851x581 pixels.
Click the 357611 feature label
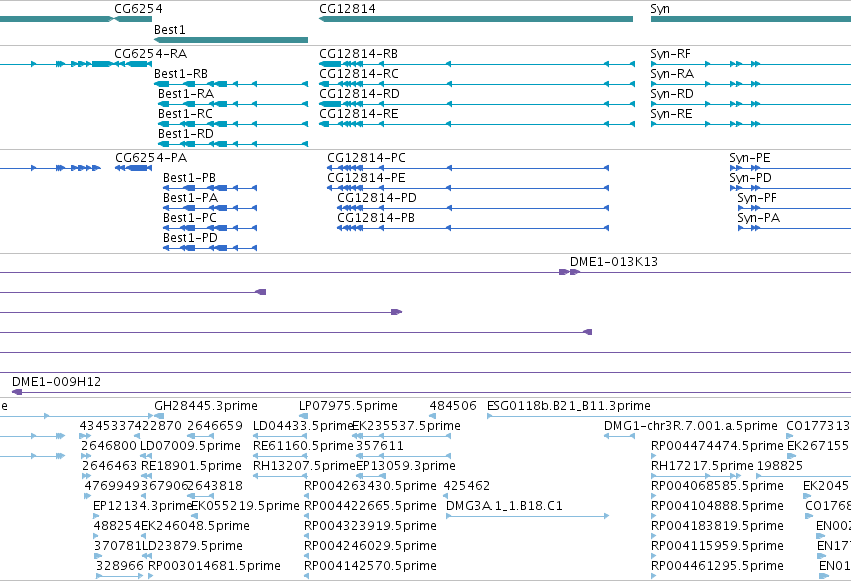pos(380,446)
